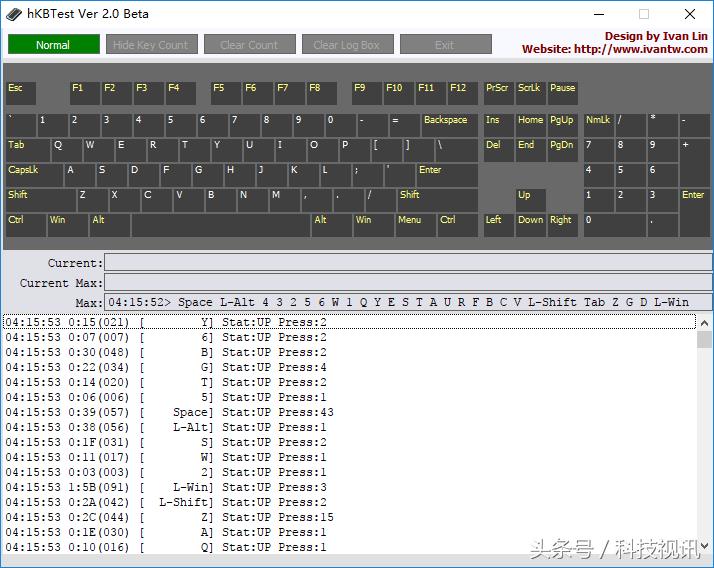The width and height of the screenshot is (714, 568).
Task: Click the Left arrow key tile
Action: (x=499, y=225)
